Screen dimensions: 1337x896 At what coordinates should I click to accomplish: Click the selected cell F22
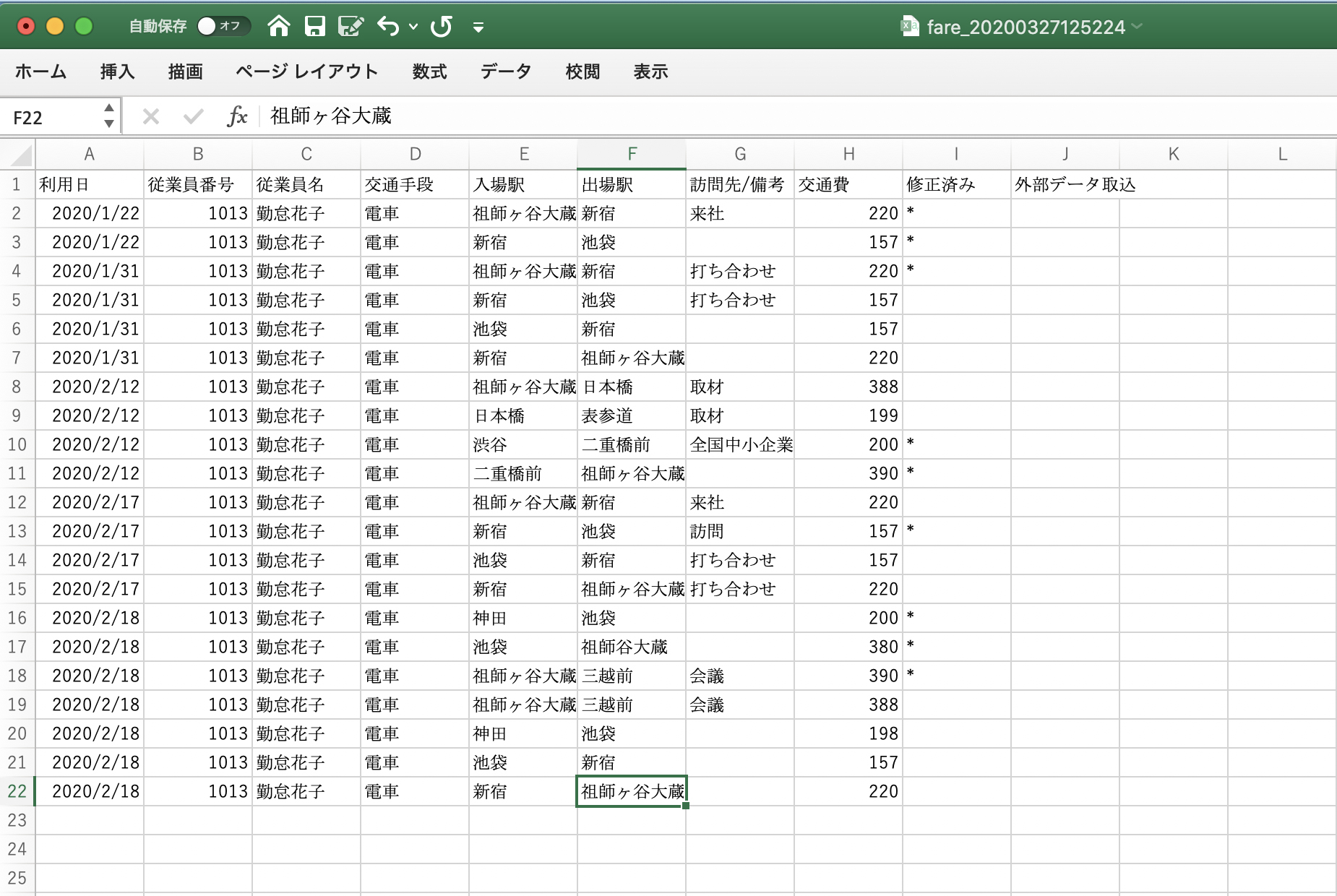(x=632, y=791)
